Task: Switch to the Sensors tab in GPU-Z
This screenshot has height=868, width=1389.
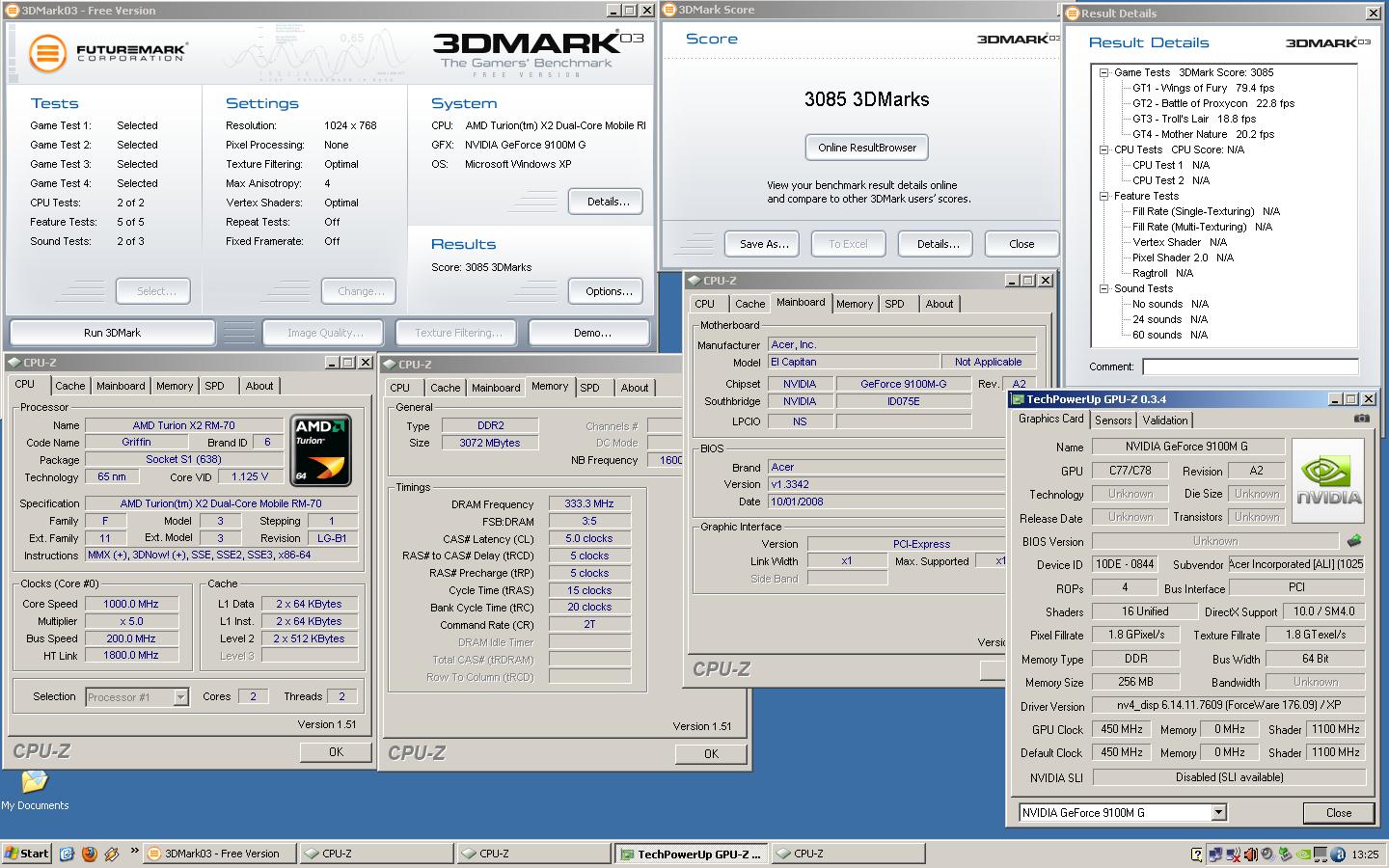Action: pyautogui.click(x=1113, y=420)
